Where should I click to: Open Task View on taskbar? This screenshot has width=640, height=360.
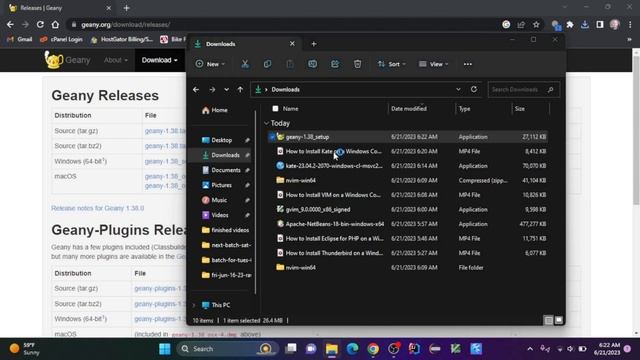[x=291, y=349]
